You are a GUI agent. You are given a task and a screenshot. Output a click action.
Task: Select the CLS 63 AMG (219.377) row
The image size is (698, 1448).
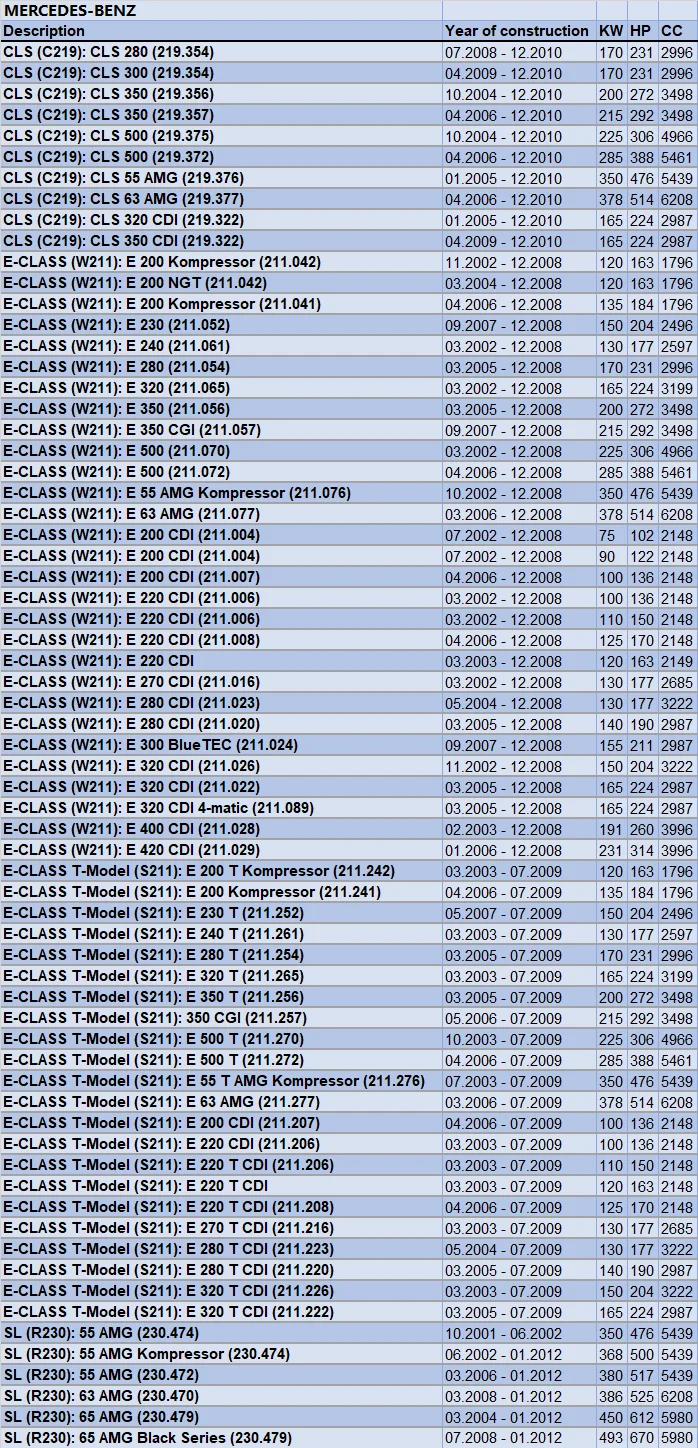[349, 199]
